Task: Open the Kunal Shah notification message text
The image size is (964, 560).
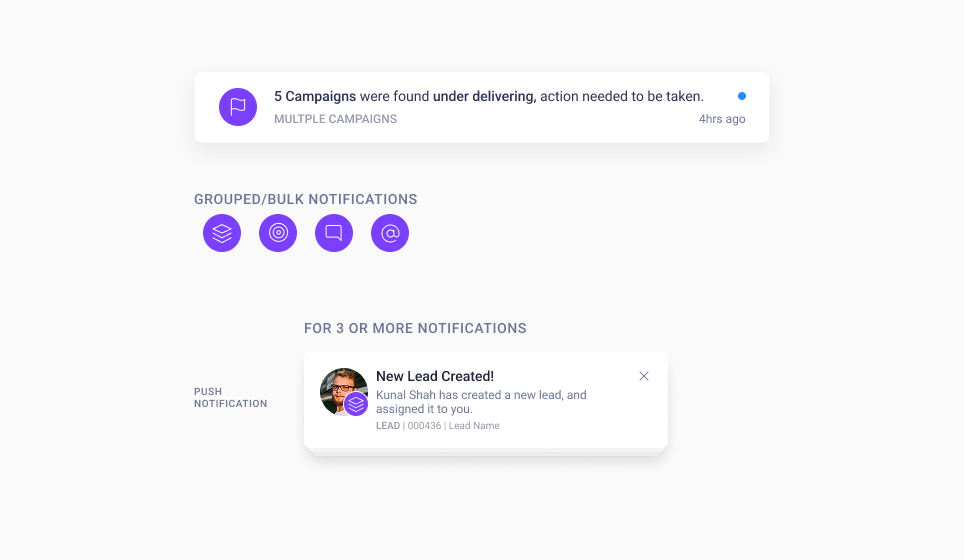Action: coord(481,402)
